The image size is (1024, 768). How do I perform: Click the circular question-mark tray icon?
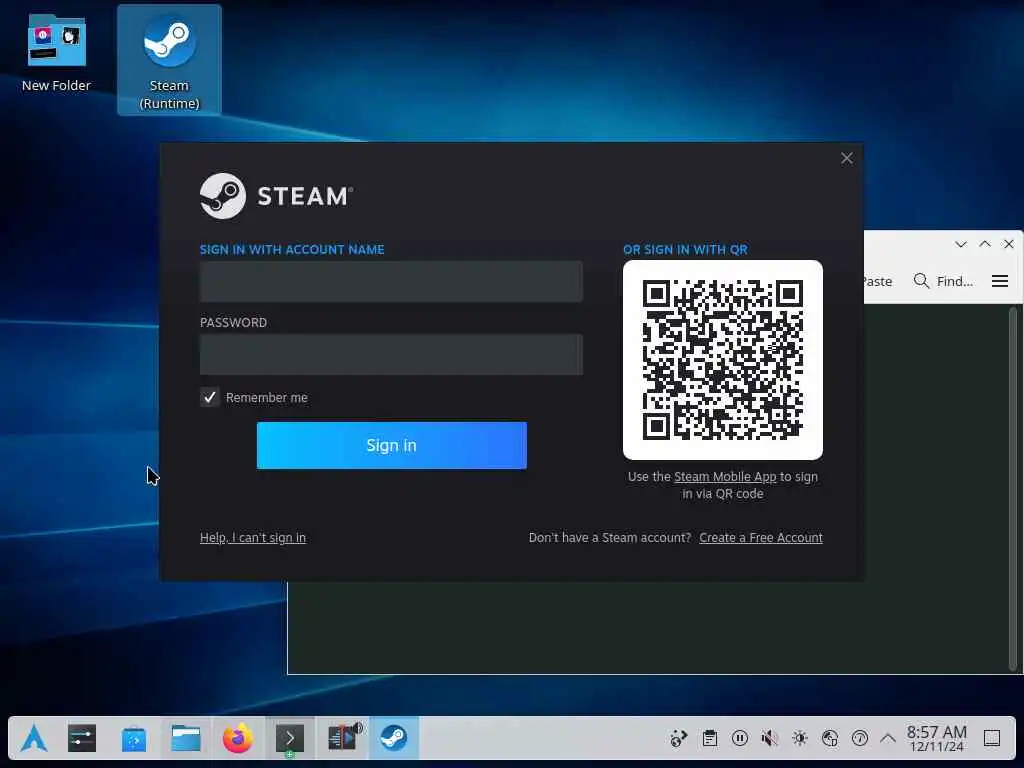coord(860,739)
